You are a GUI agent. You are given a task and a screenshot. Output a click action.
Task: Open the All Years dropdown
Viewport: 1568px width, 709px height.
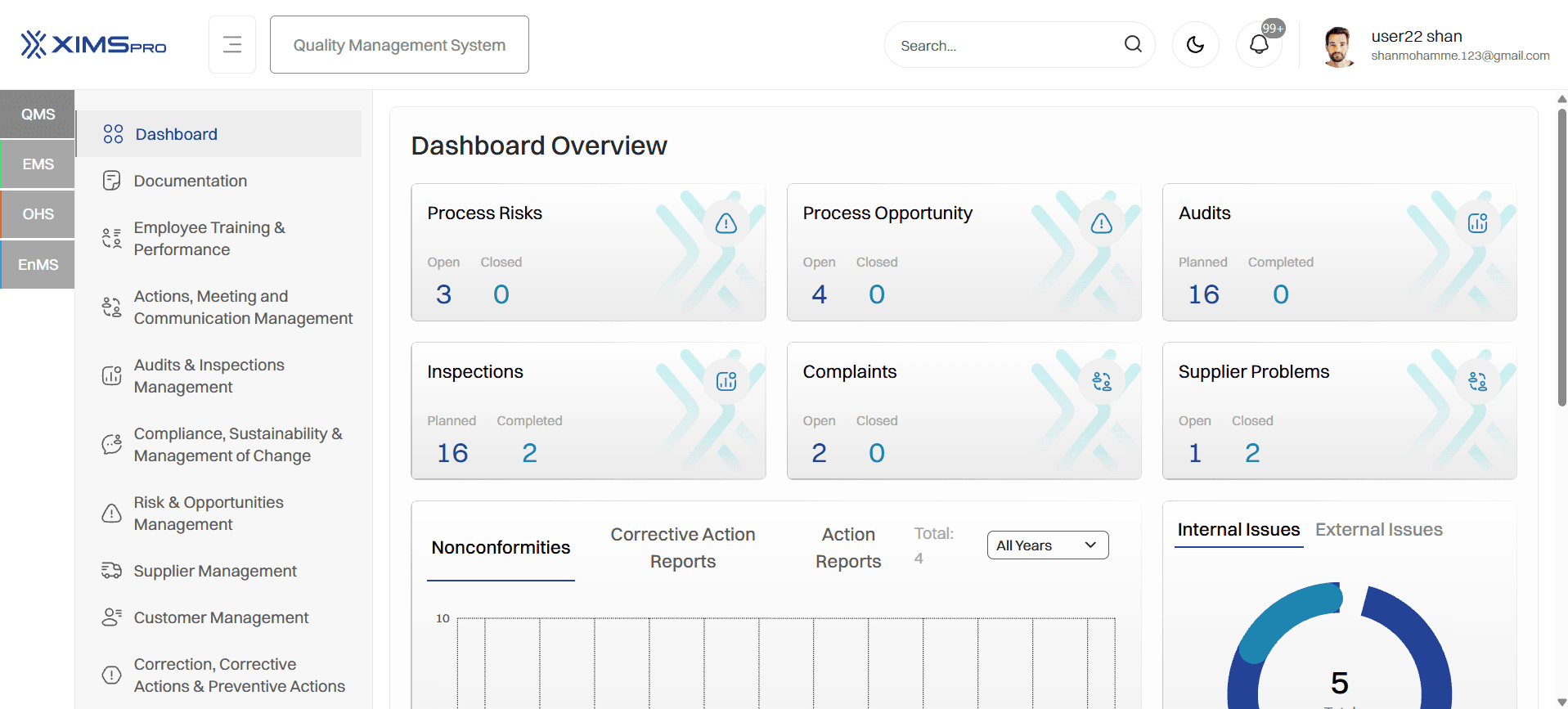pos(1048,545)
